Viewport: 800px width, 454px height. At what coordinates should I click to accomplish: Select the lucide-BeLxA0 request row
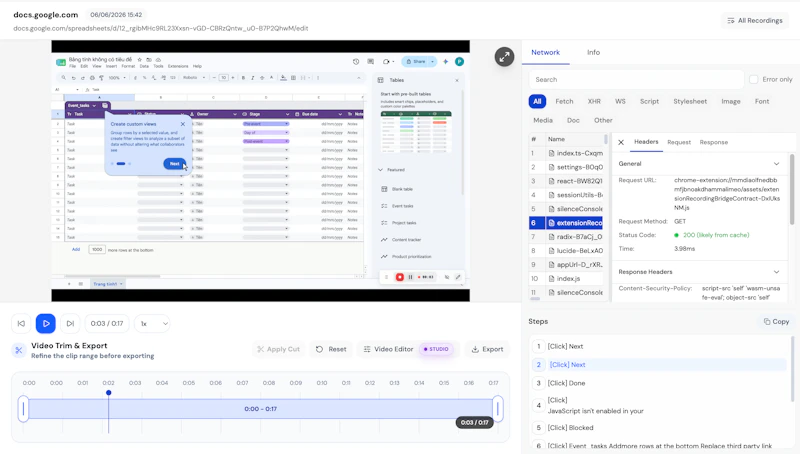tap(566, 250)
